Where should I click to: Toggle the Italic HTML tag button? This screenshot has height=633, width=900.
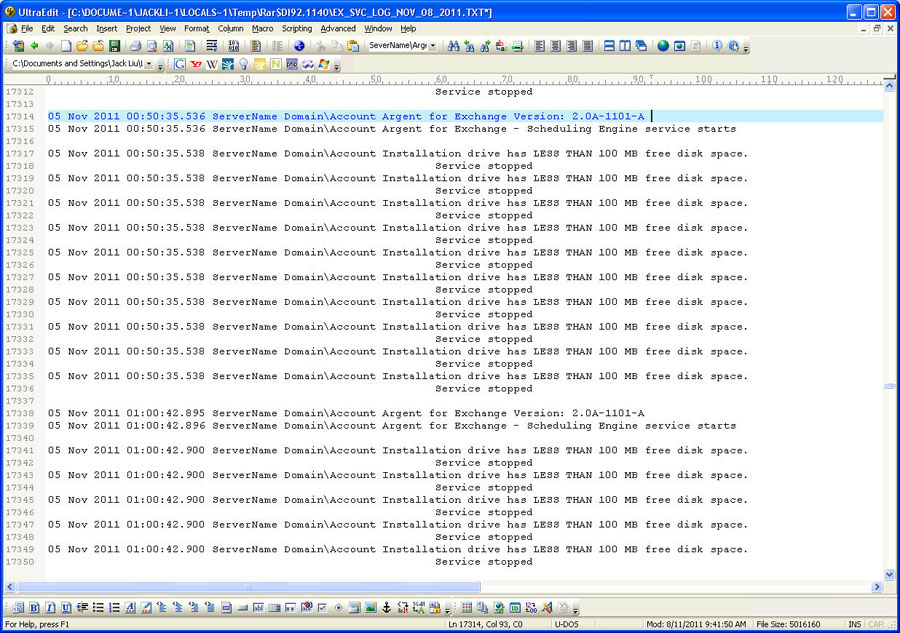point(50,608)
